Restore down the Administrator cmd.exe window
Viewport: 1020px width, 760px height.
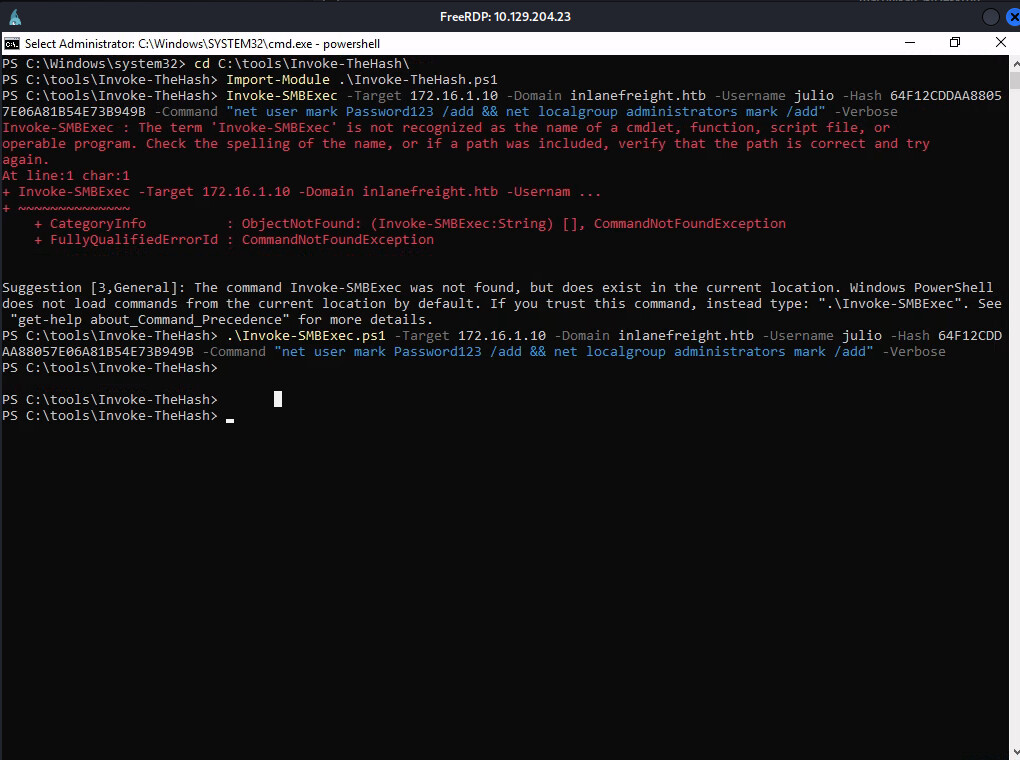[x=955, y=43]
